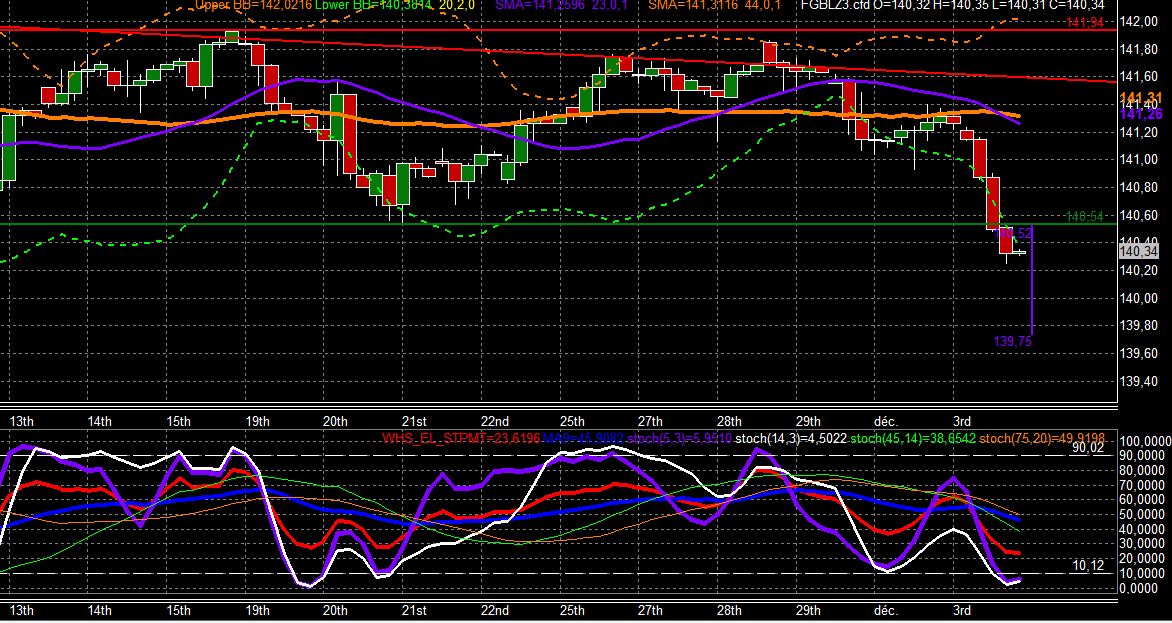Viewport: 1172px width, 623px height.
Task: Click '28th' on the stochastic panel date axis
Action: click(729, 610)
